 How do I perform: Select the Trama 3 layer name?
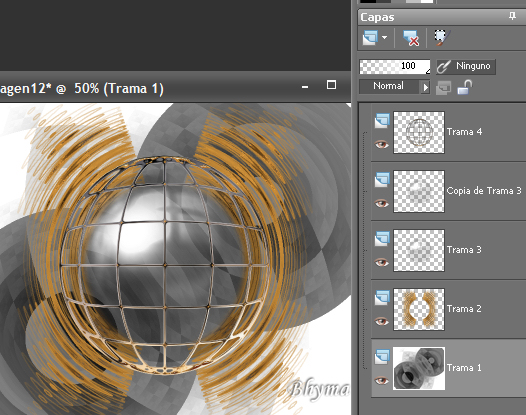464,250
